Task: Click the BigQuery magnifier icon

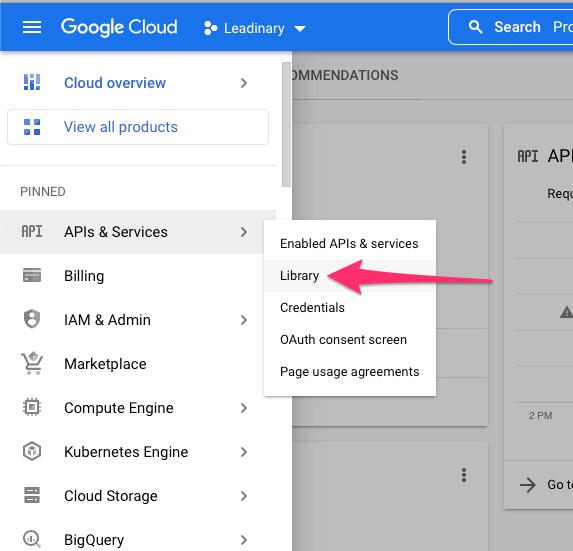Action: [32, 539]
